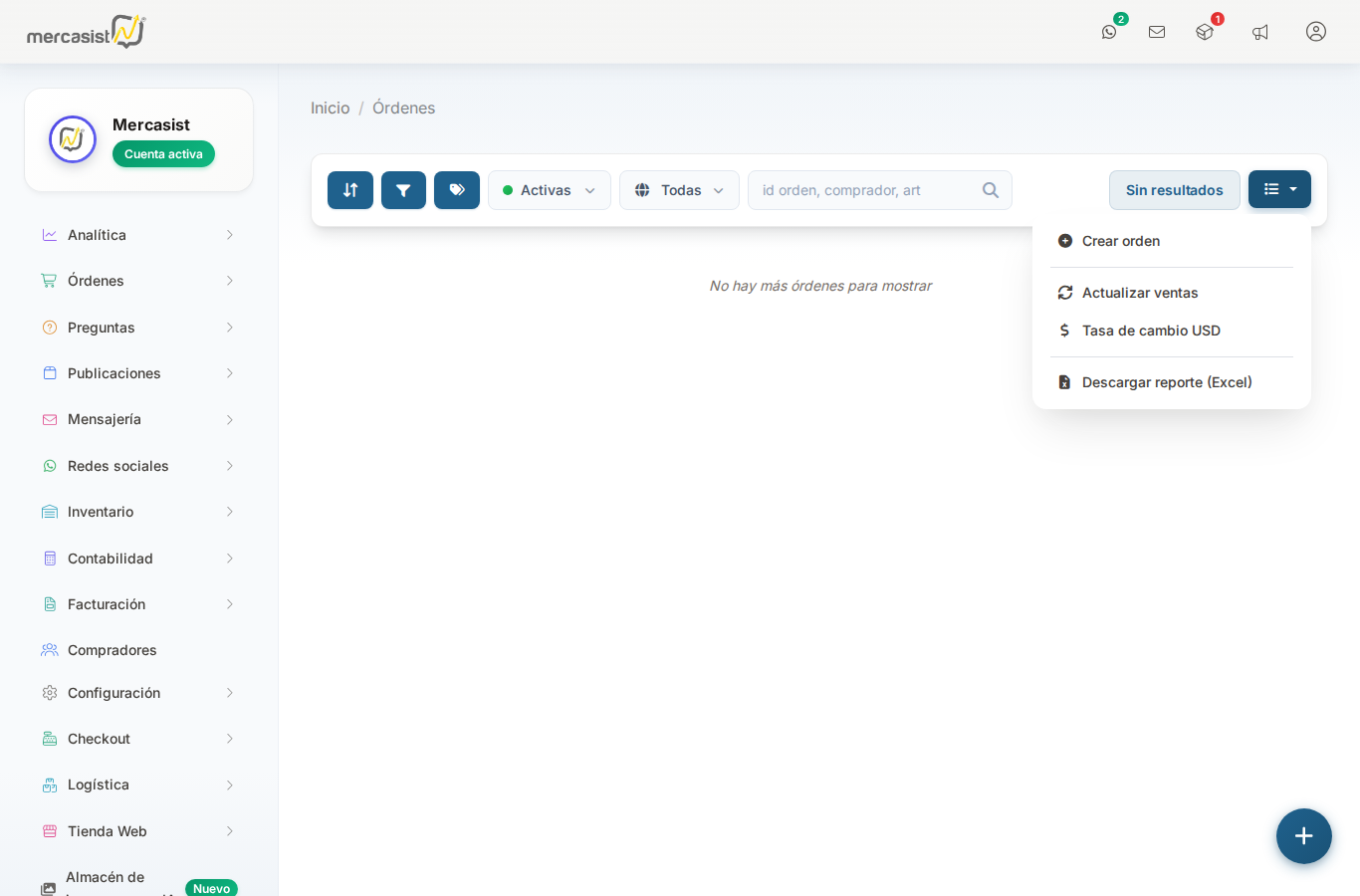Open the funnel filter button

click(403, 190)
